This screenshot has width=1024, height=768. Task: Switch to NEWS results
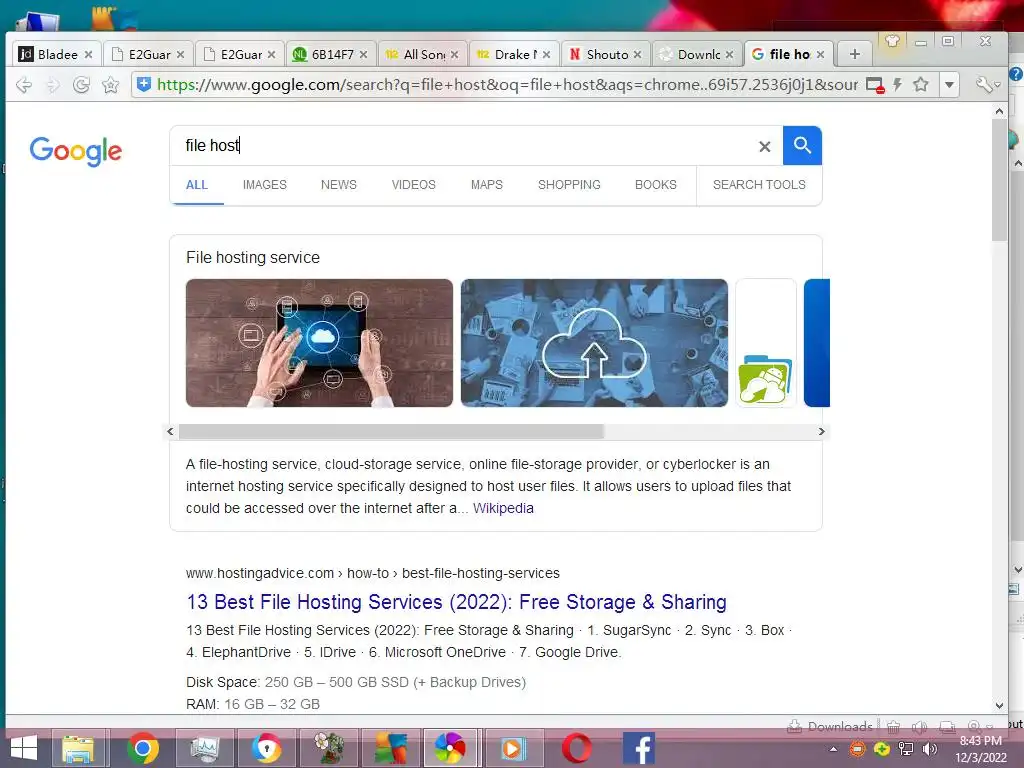click(338, 185)
